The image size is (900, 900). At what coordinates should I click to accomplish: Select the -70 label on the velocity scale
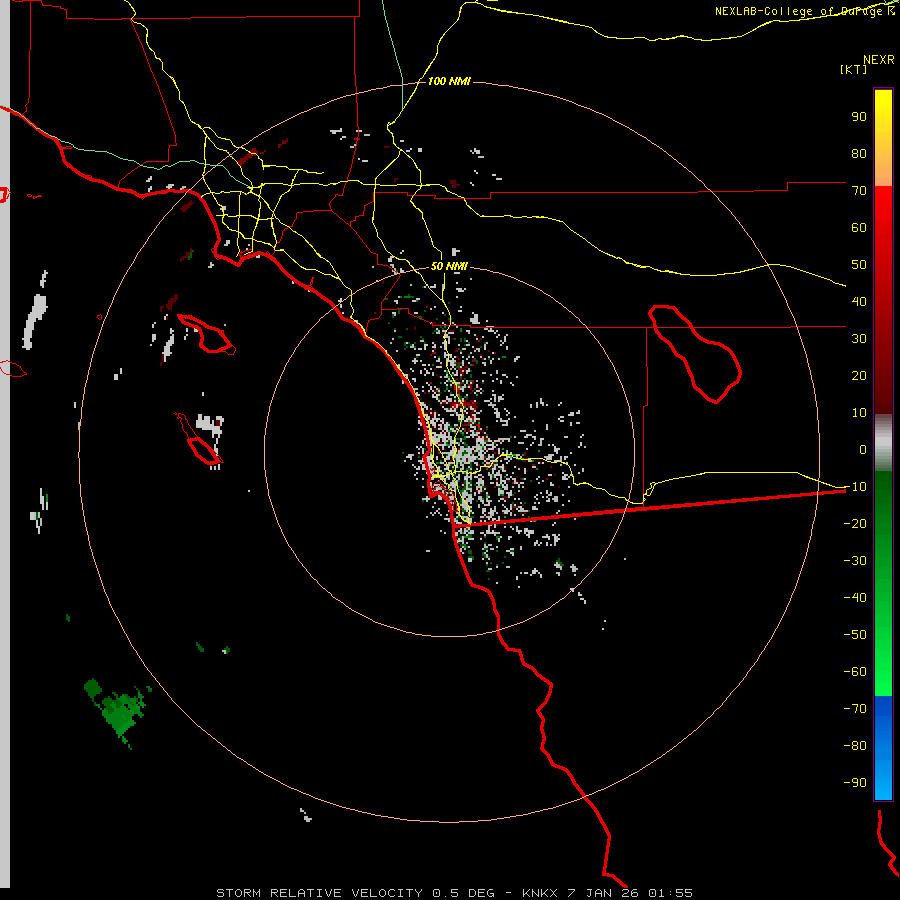(855, 709)
